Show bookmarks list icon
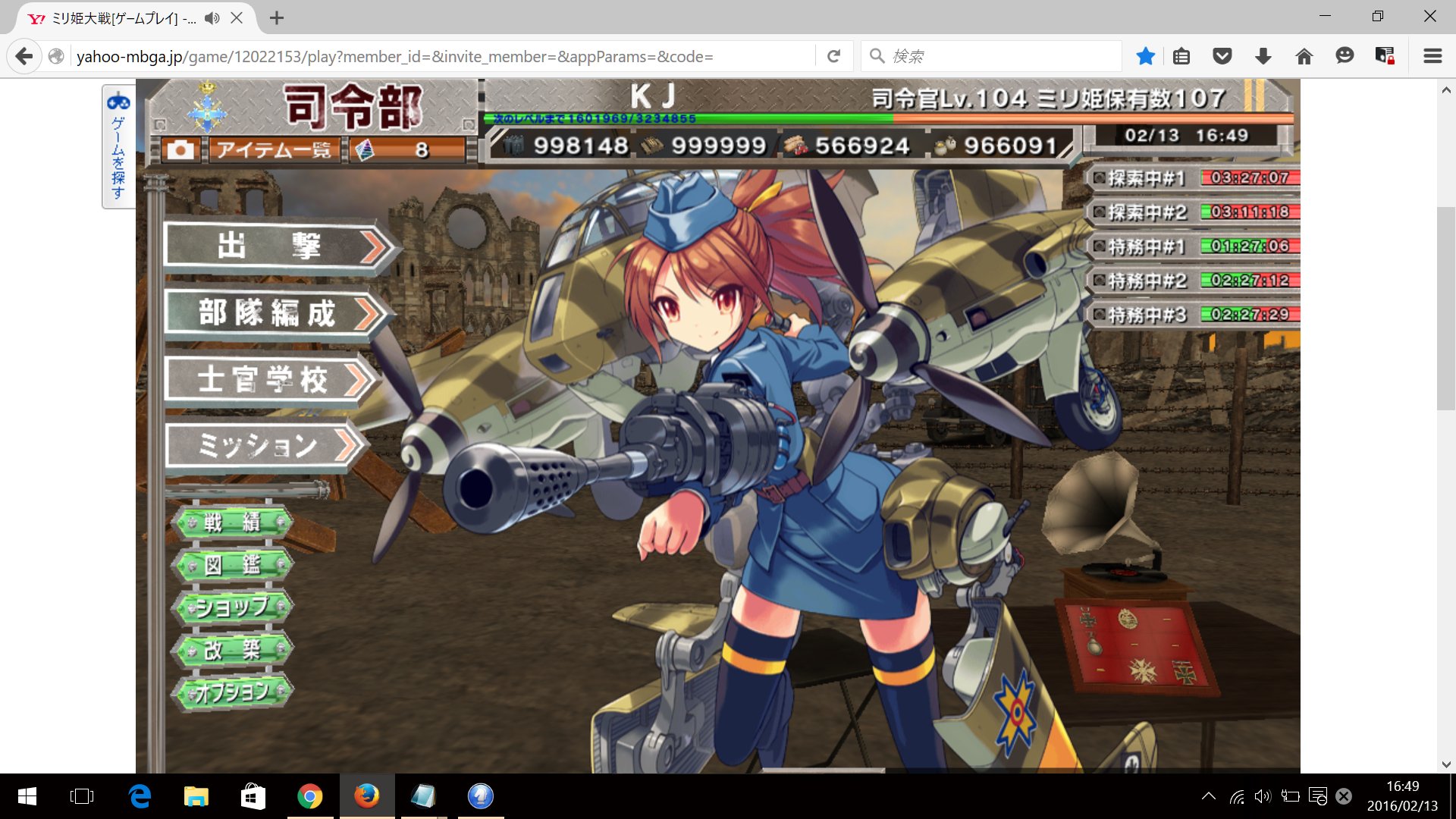 pyautogui.click(x=1181, y=56)
